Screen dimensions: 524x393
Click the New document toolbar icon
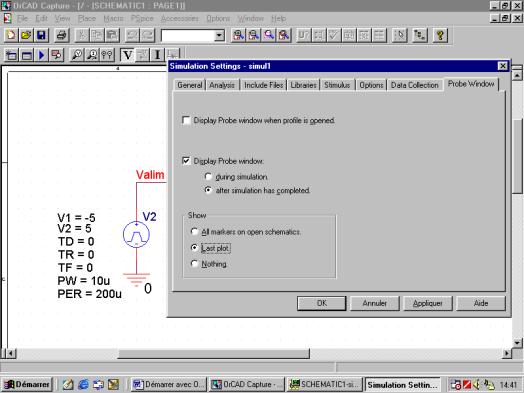click(x=11, y=35)
